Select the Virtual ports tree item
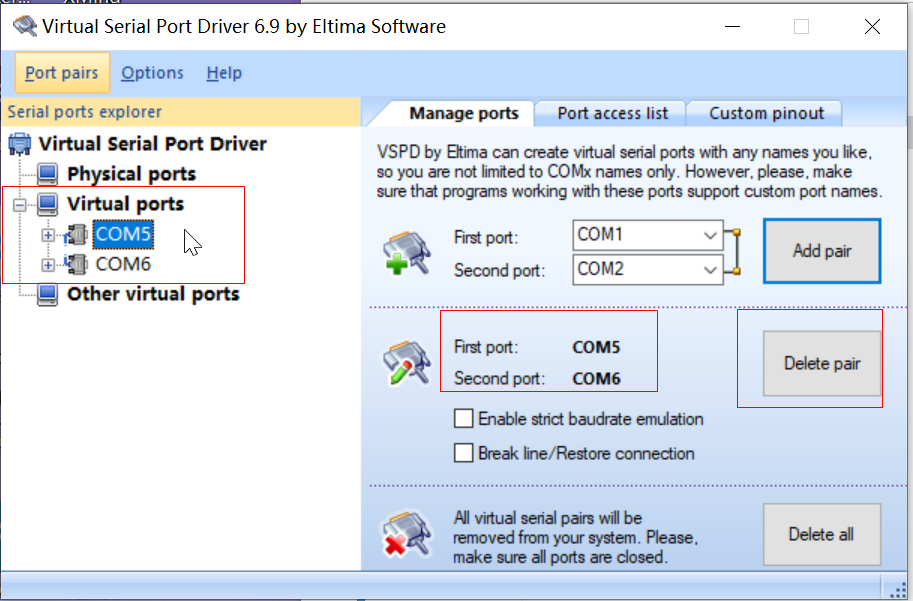Viewport: 913px width, 601px height. click(x=126, y=204)
